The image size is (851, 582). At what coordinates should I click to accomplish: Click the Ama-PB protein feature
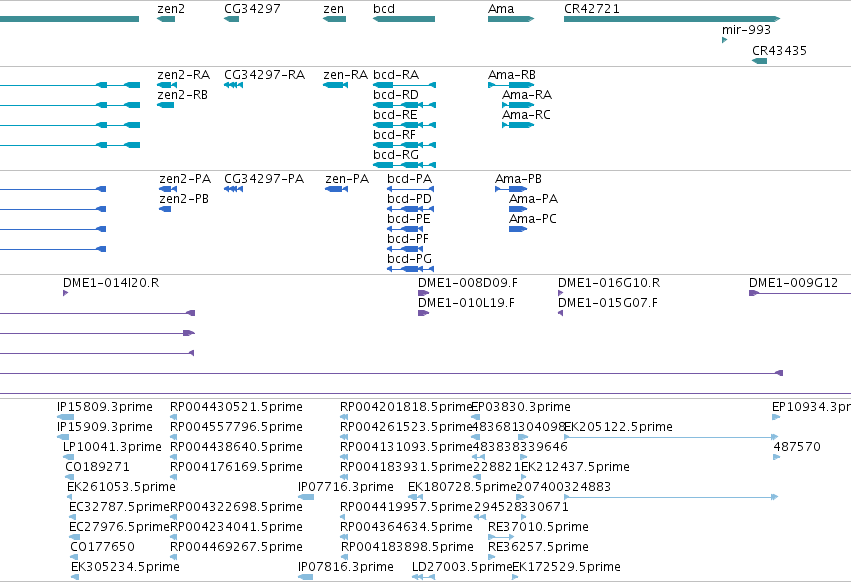click(511, 189)
